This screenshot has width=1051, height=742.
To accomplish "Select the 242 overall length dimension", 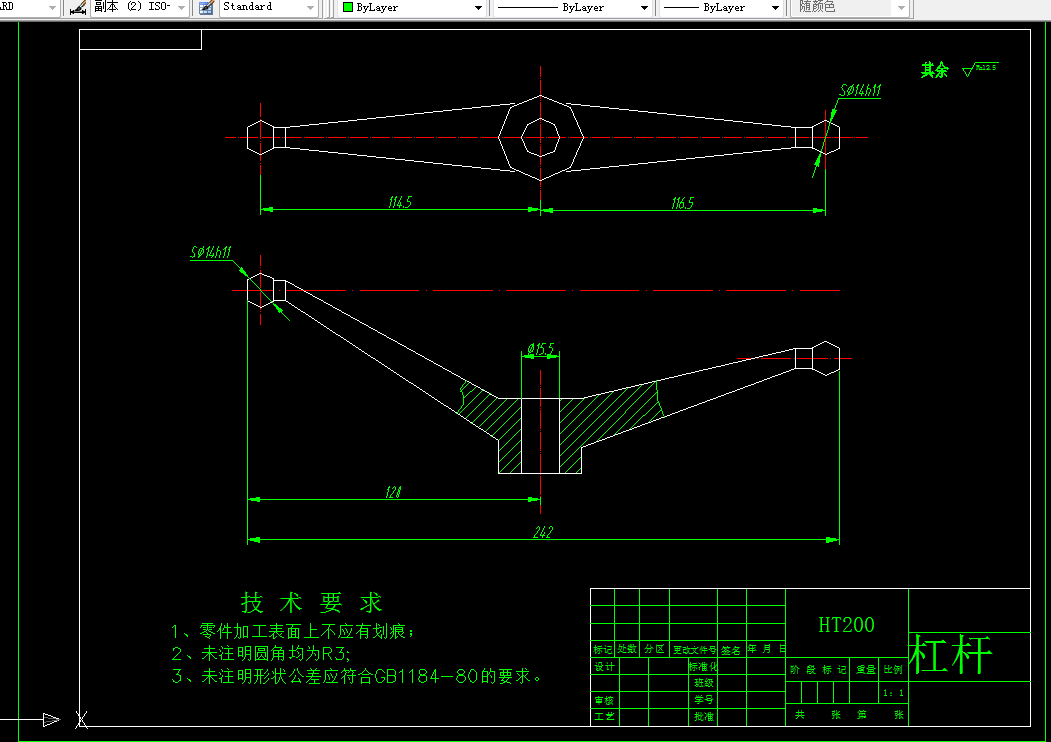I will (x=544, y=533).
